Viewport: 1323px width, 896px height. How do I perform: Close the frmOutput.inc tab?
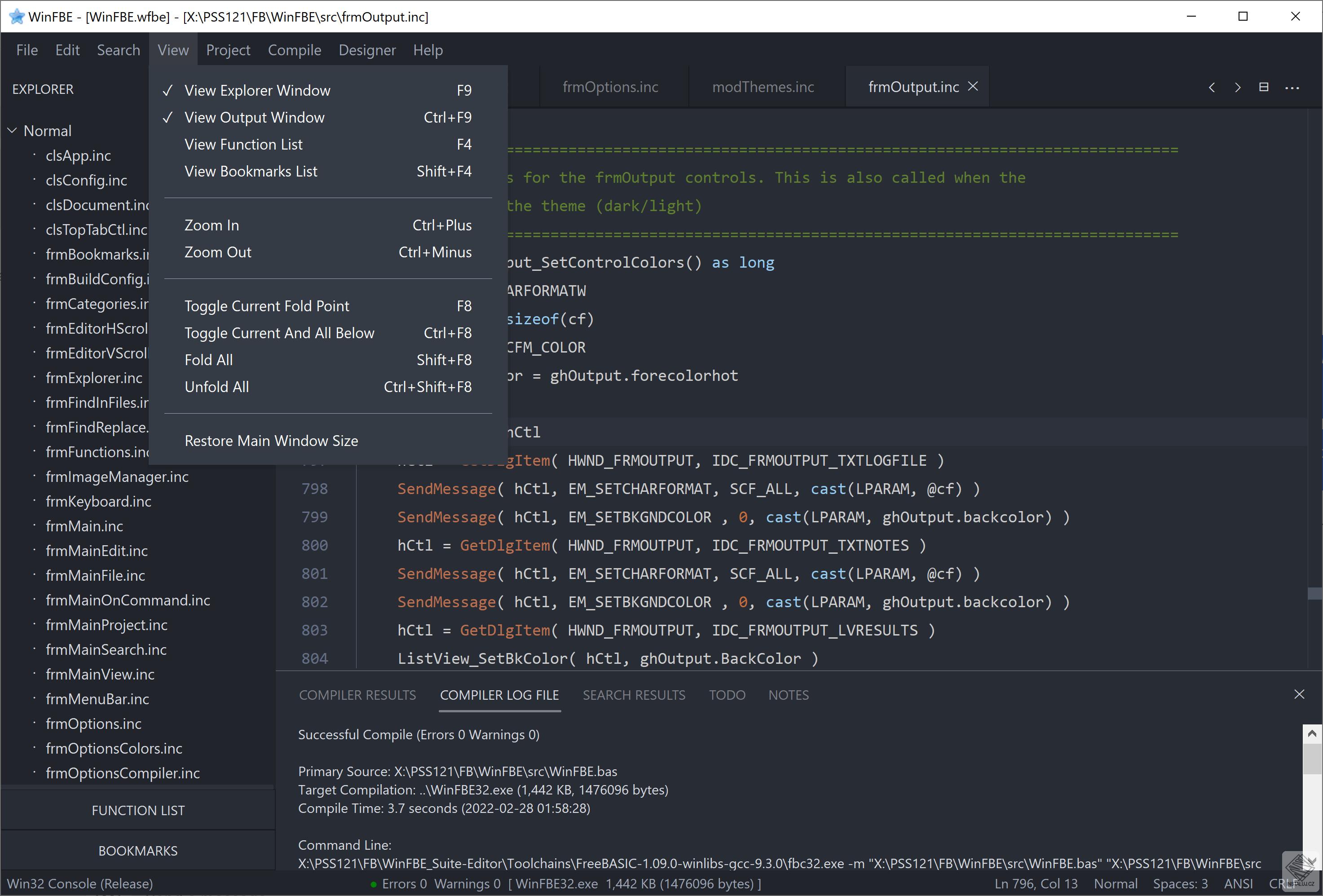pyautogui.click(x=973, y=87)
